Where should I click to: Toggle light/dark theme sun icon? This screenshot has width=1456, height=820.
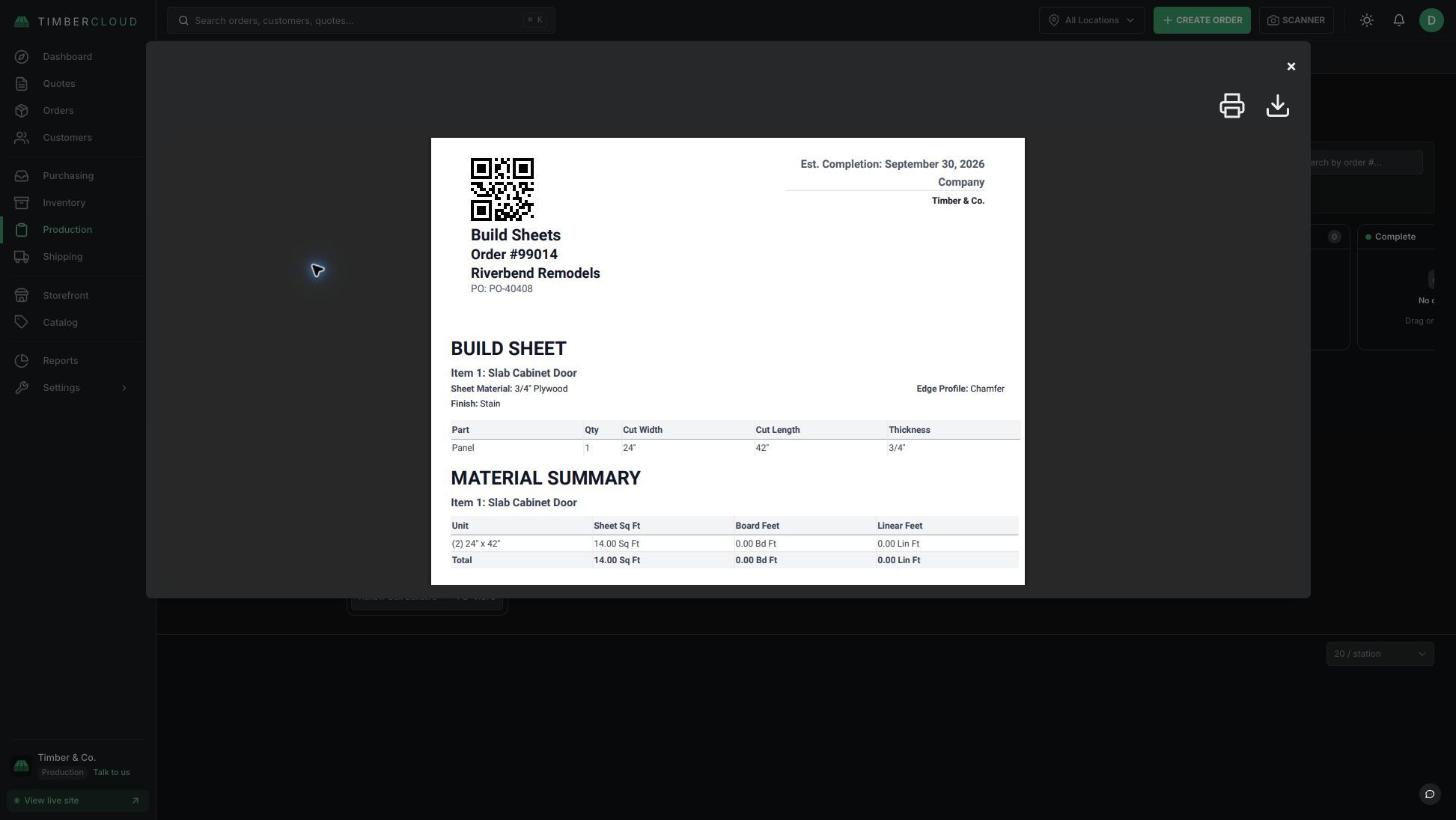[x=1366, y=20]
